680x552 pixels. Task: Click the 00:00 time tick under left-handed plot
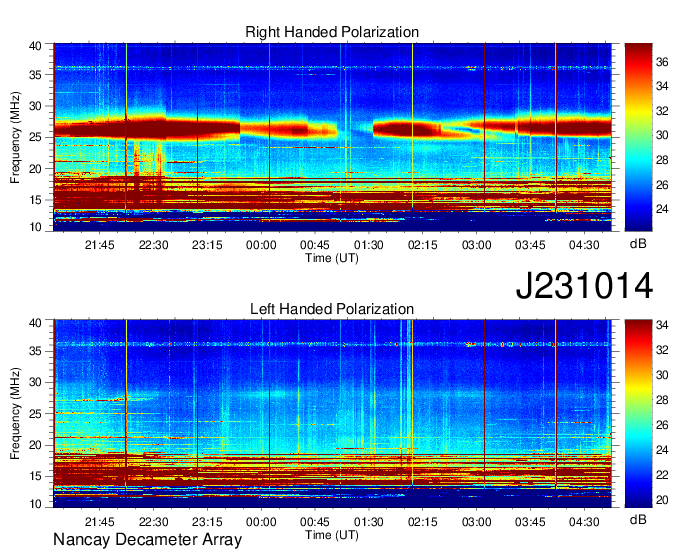[x=261, y=522]
